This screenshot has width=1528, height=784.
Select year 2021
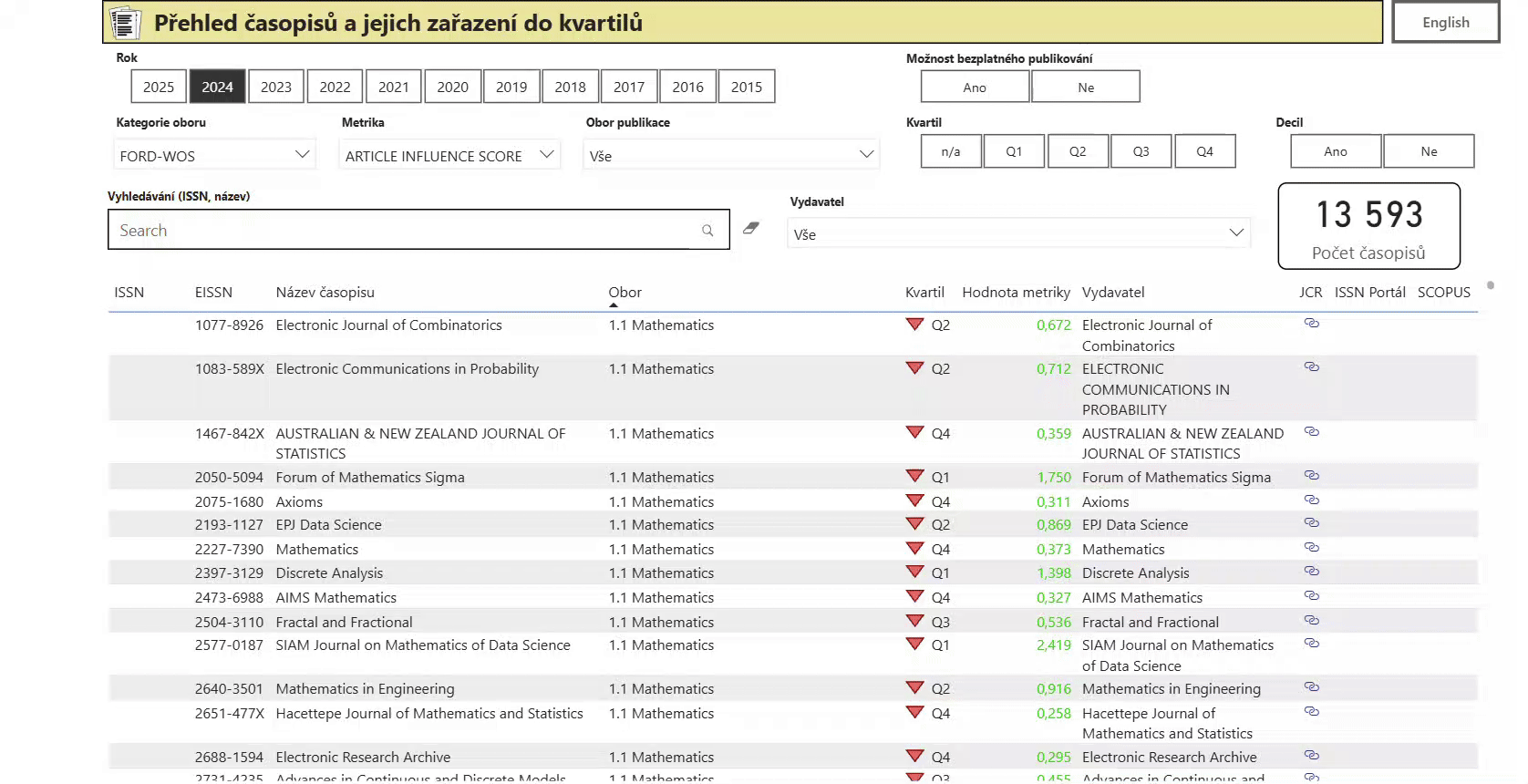[x=394, y=87]
